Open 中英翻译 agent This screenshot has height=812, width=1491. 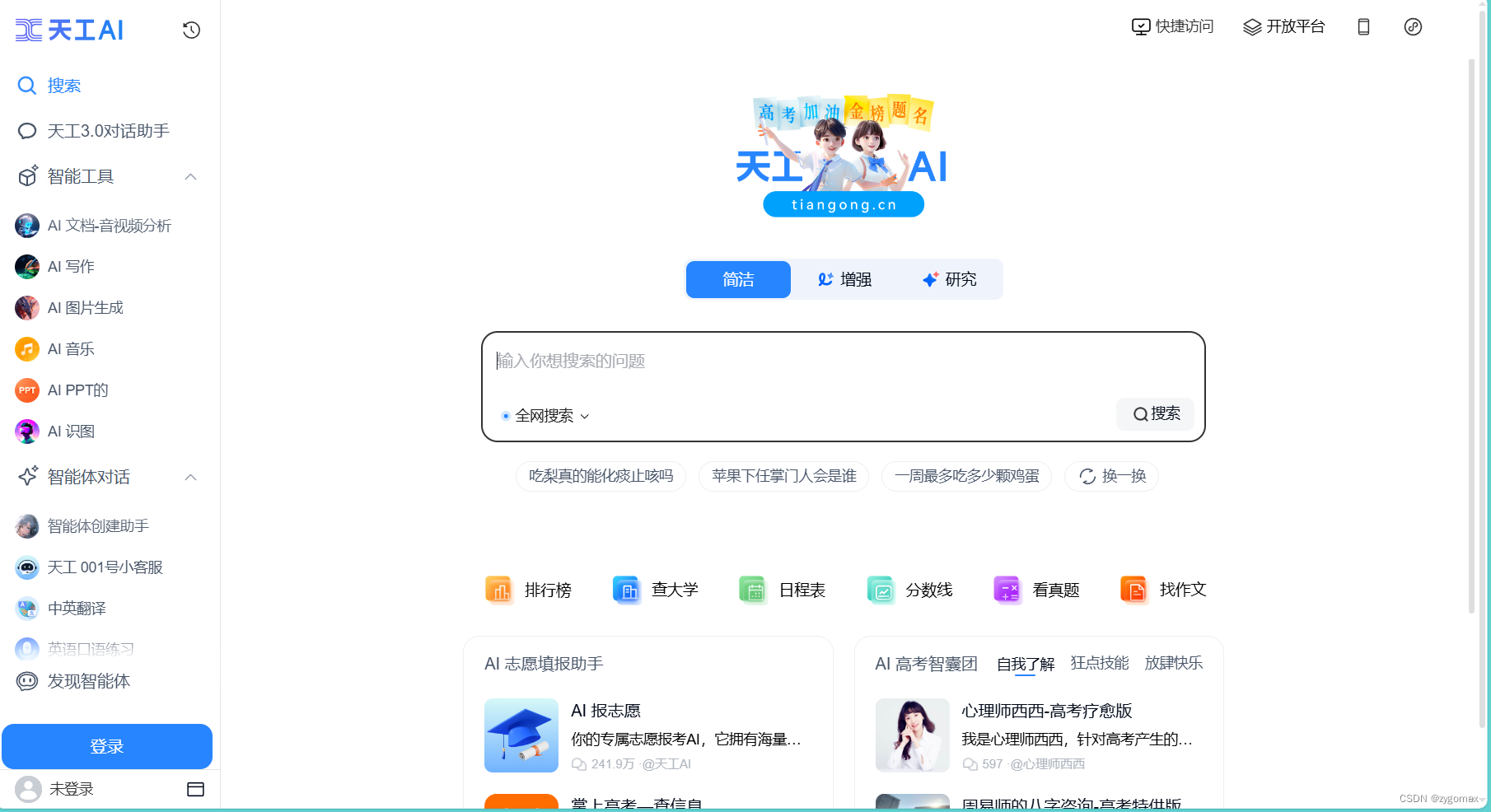click(x=62, y=609)
